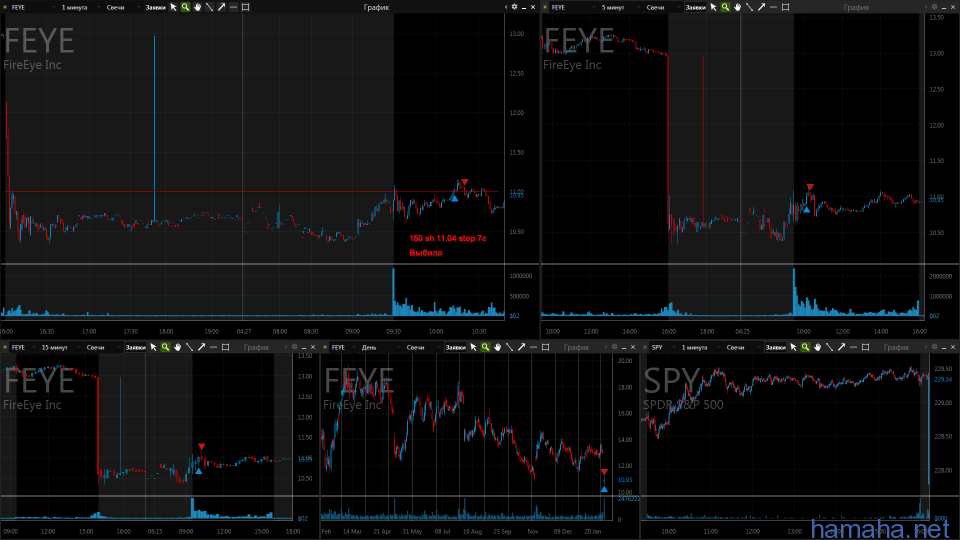This screenshot has width=960, height=540.
Task: Activate the zoom magnifier in the SPY chart
Action: (x=806, y=347)
